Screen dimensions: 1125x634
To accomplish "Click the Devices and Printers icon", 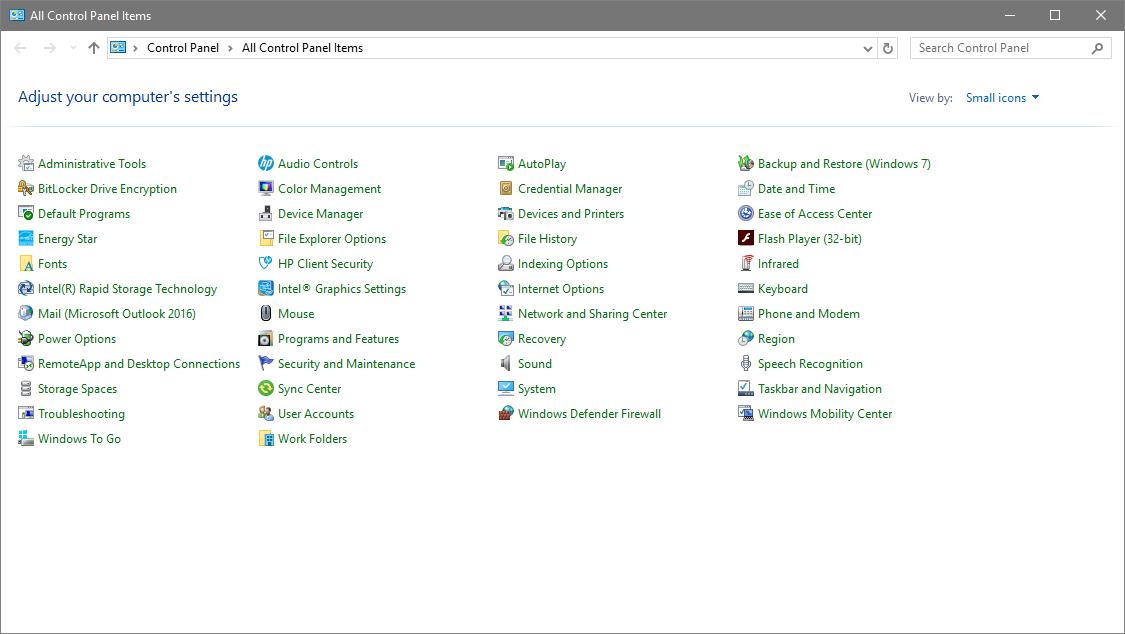I will point(506,214).
